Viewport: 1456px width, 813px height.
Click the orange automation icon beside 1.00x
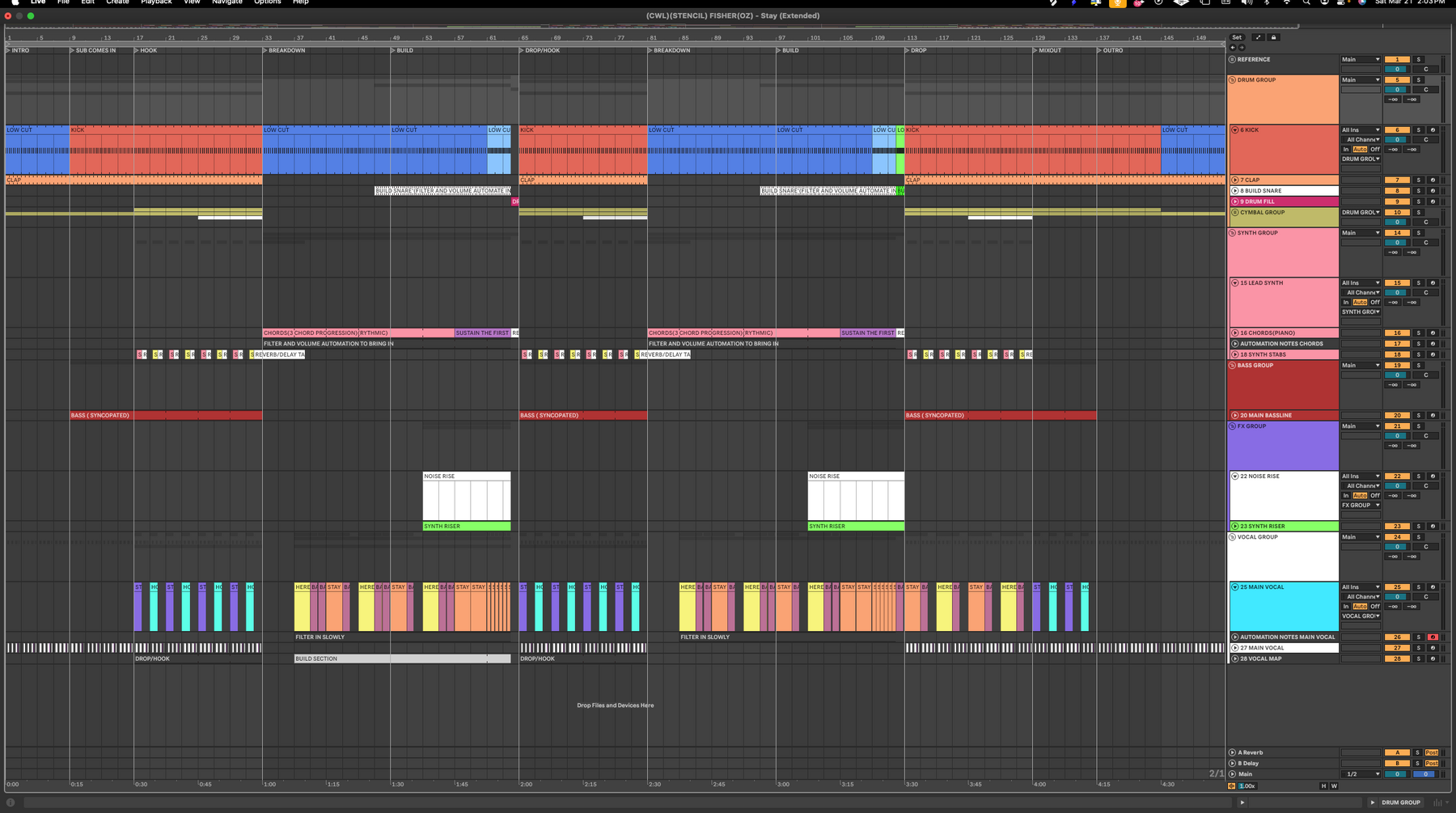[x=1231, y=786]
